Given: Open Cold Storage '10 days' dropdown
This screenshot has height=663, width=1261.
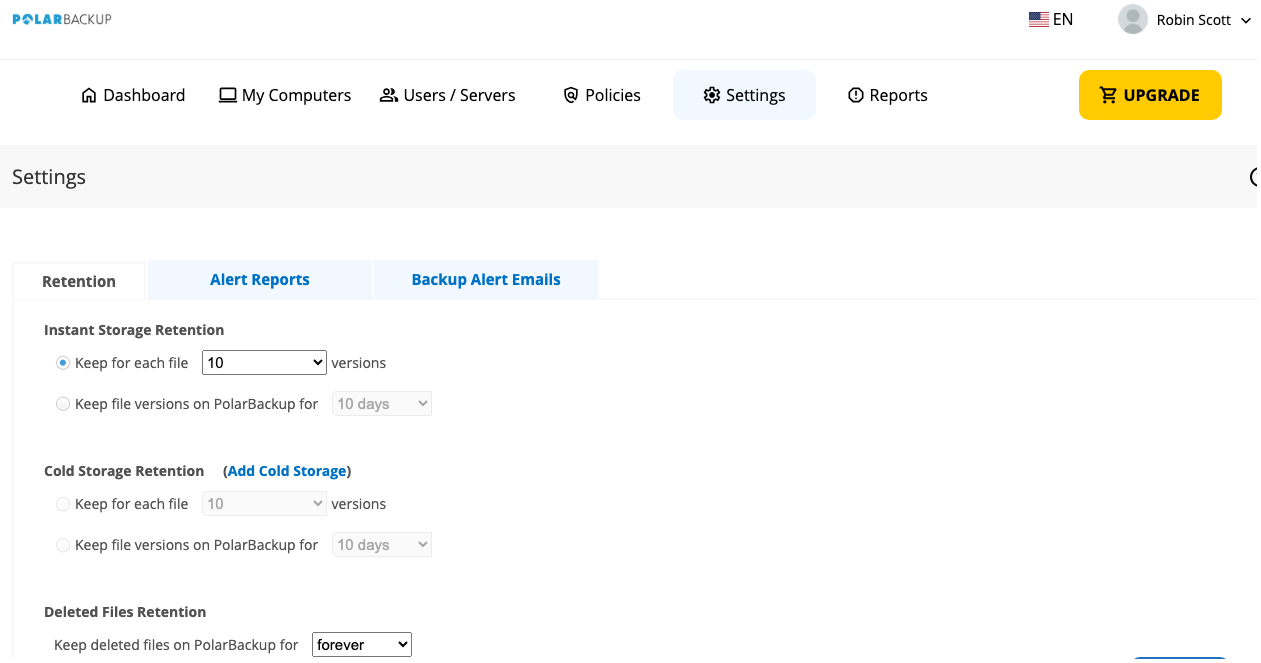Looking at the screenshot, I should [x=382, y=545].
